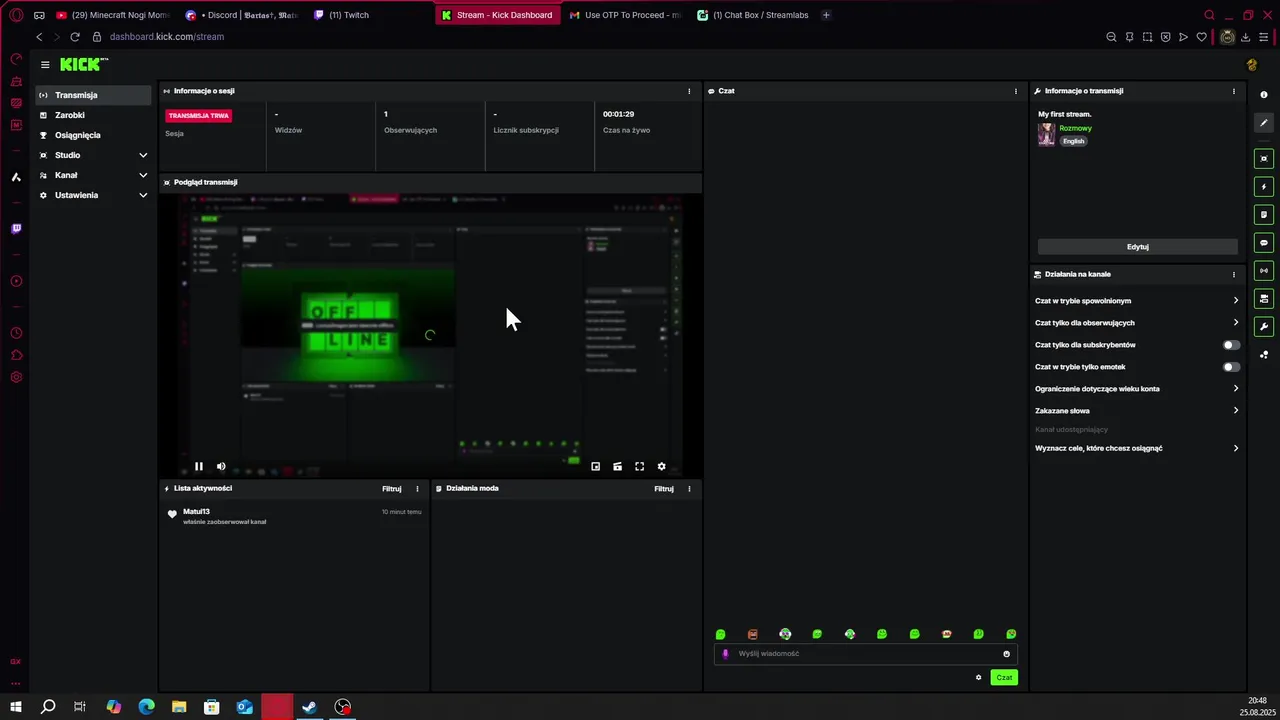The height and width of the screenshot is (720, 1280).
Task: Enter fullscreen in stream preview
Action: pos(639,466)
